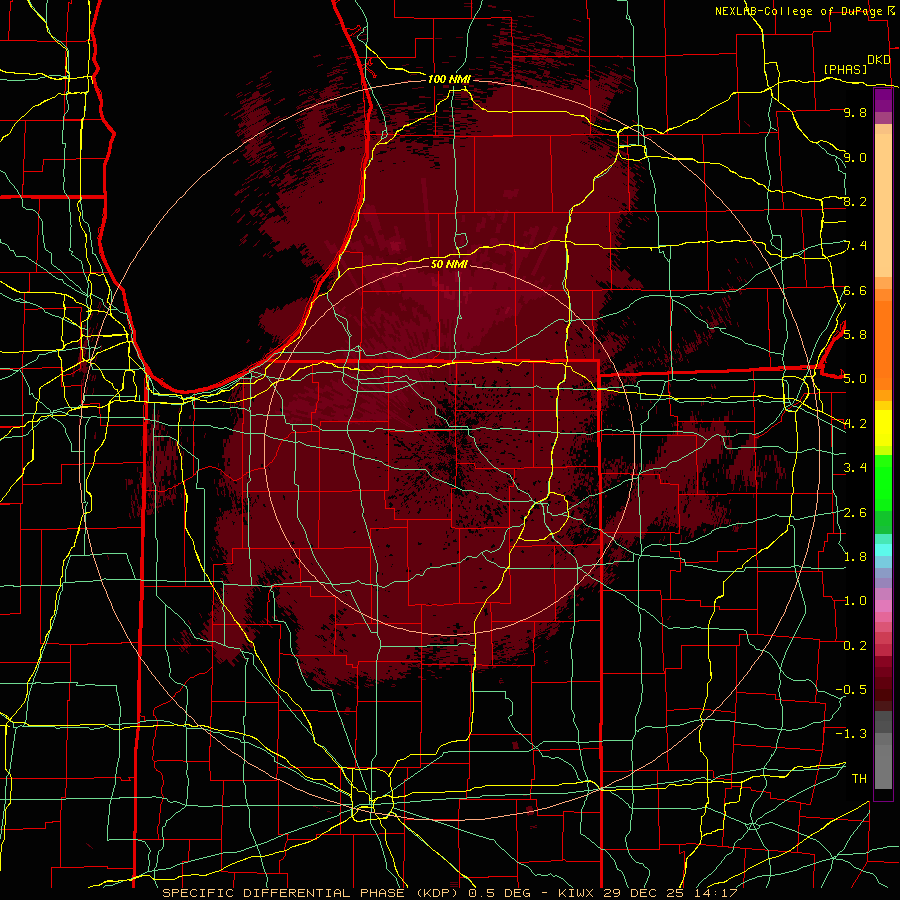Pick the pink segment of the color bar

click(883, 606)
